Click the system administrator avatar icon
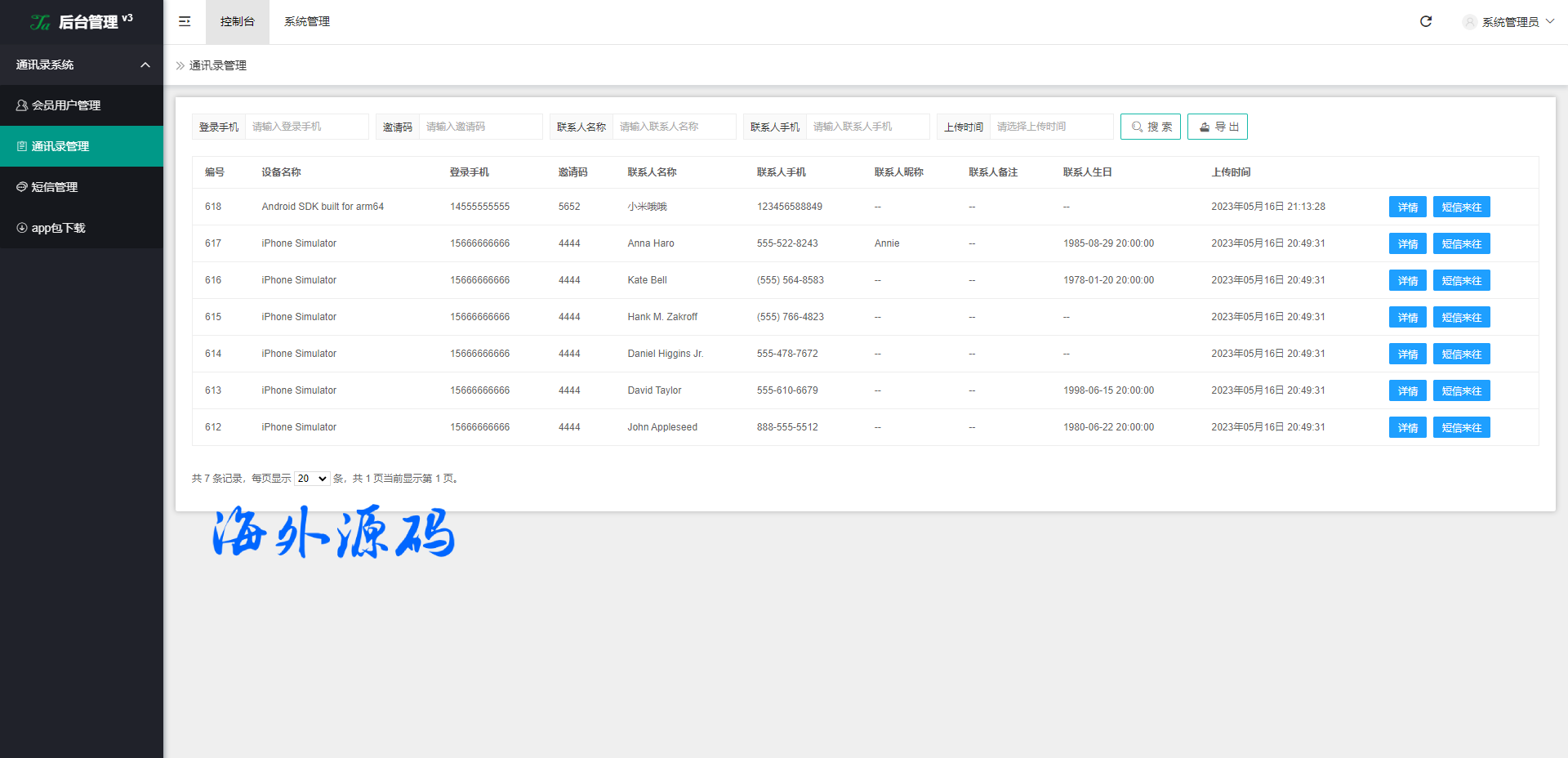The width and height of the screenshot is (1568, 758). [1469, 22]
